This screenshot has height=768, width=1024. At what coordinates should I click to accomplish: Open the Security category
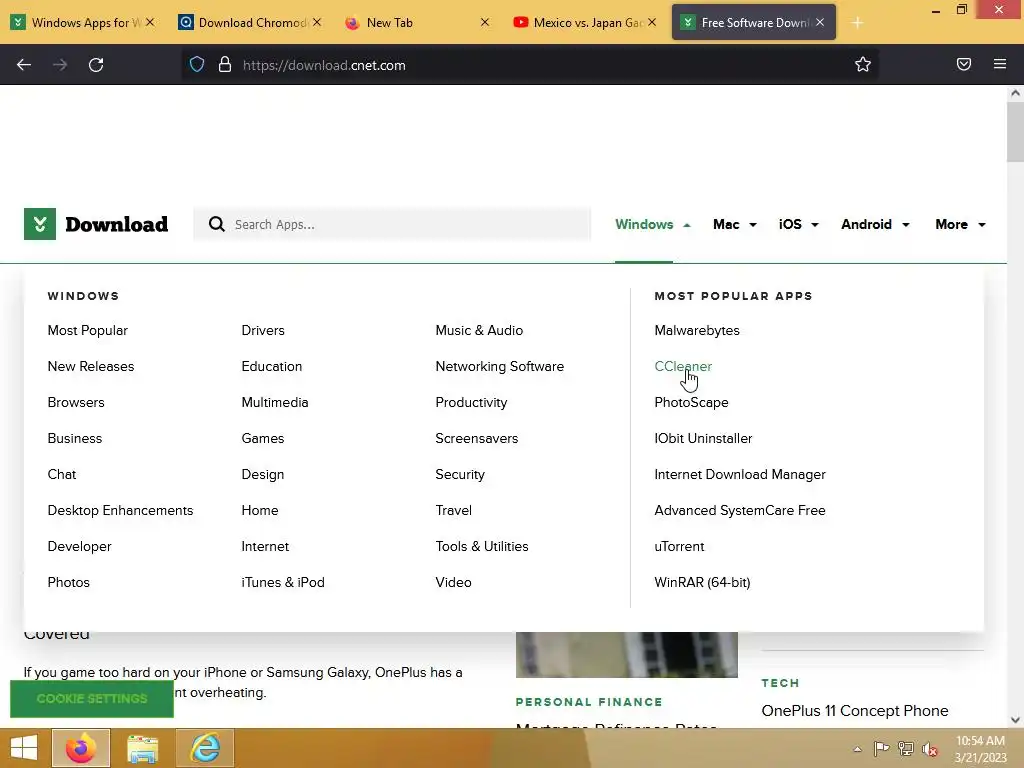460,474
